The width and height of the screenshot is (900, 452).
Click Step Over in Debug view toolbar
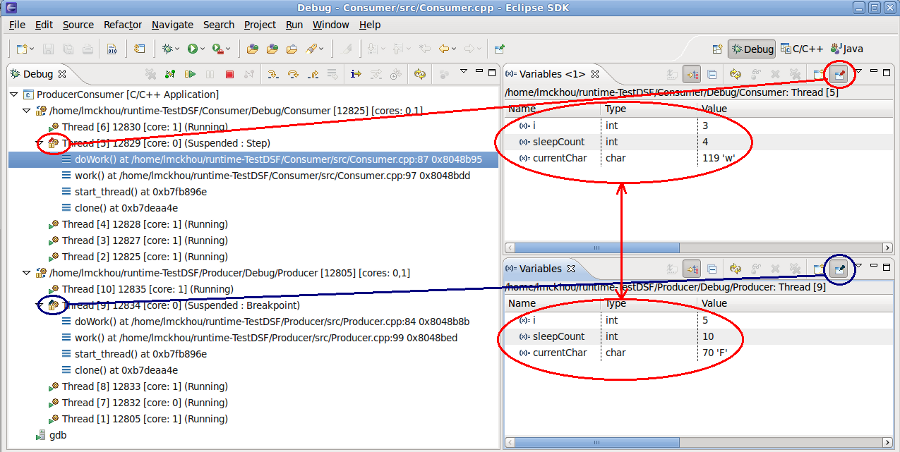293,74
